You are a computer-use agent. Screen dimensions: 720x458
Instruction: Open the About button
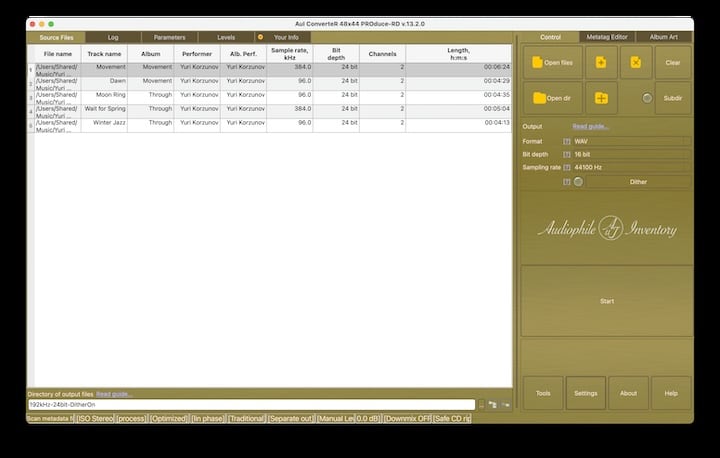click(628, 393)
